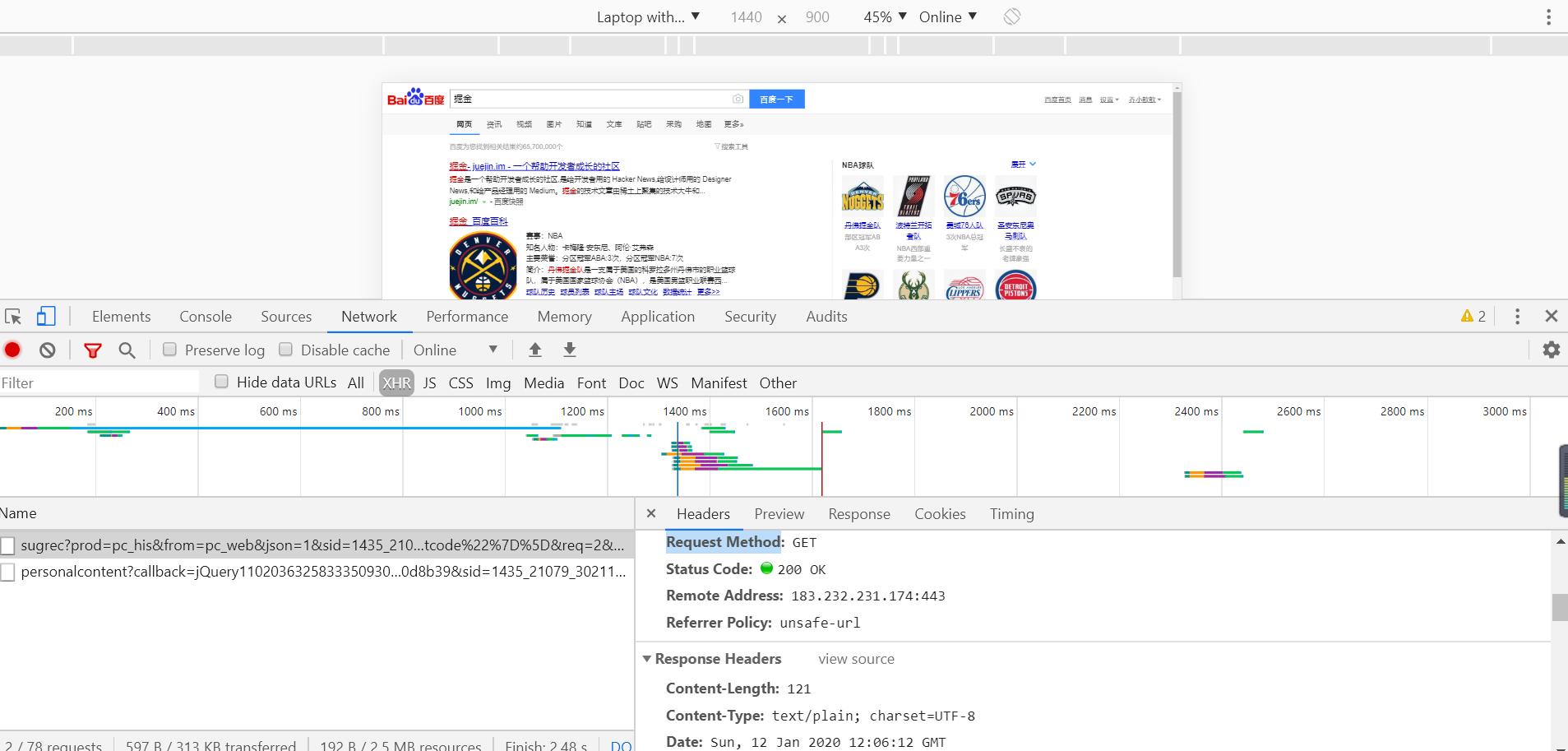The image size is (1568, 751).
Task: Close the DevTools panel
Action: tap(1552, 316)
